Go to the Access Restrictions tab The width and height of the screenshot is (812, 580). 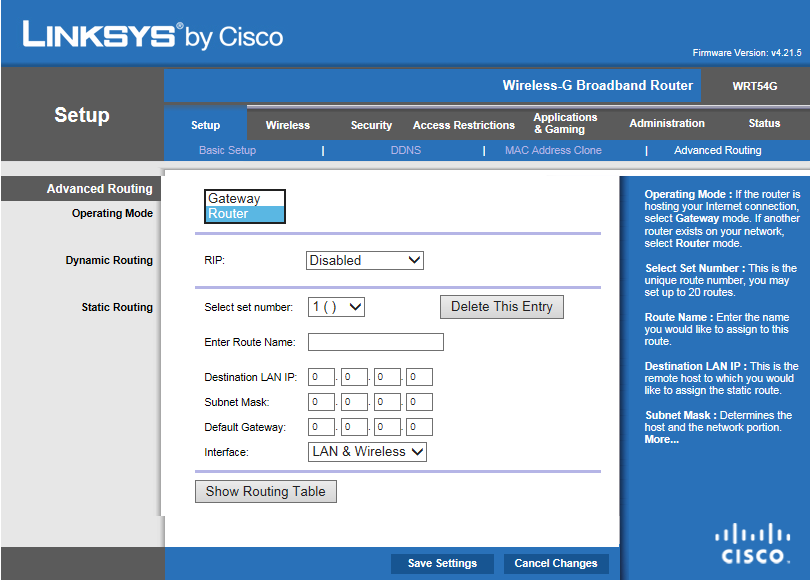click(x=463, y=125)
